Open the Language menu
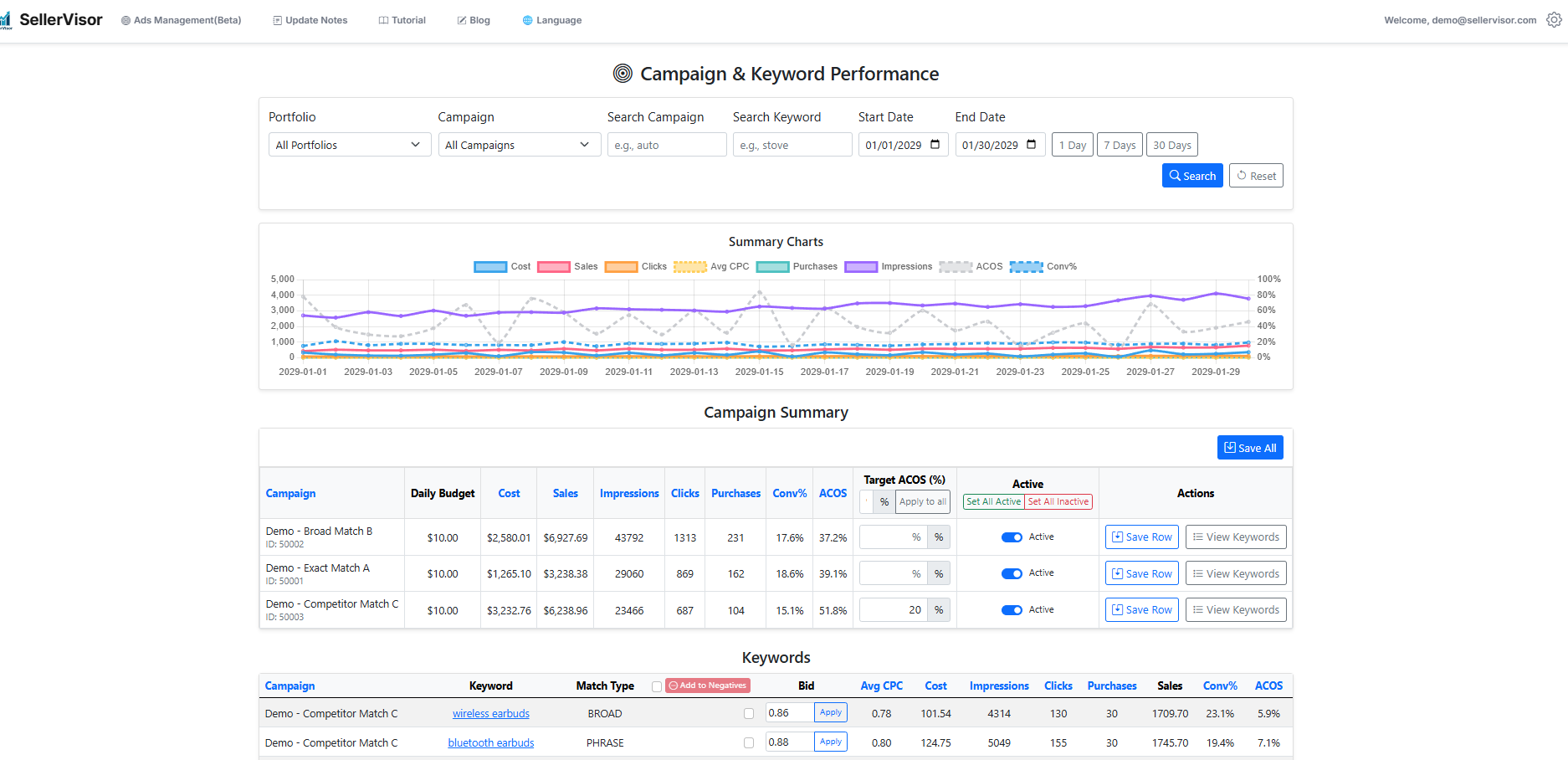The height and width of the screenshot is (760, 1568). 551,20
